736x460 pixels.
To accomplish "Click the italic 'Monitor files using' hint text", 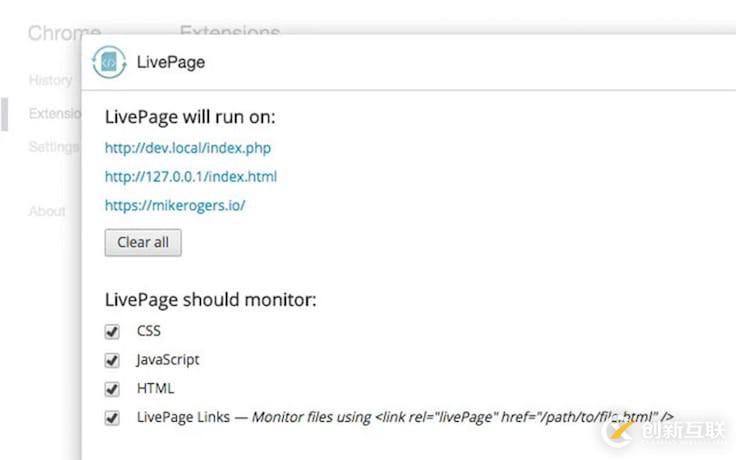I will point(311,418).
